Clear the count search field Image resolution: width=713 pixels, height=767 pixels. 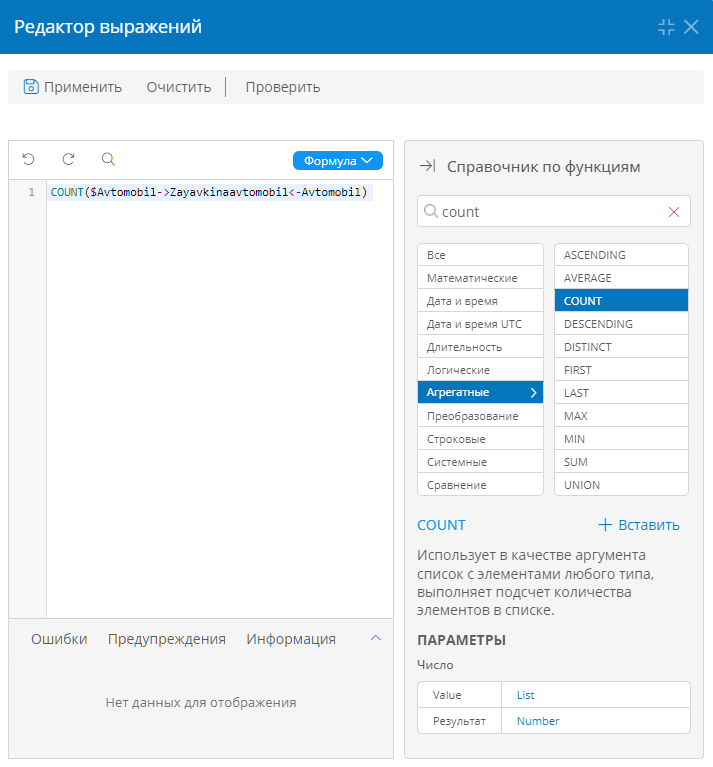674,212
